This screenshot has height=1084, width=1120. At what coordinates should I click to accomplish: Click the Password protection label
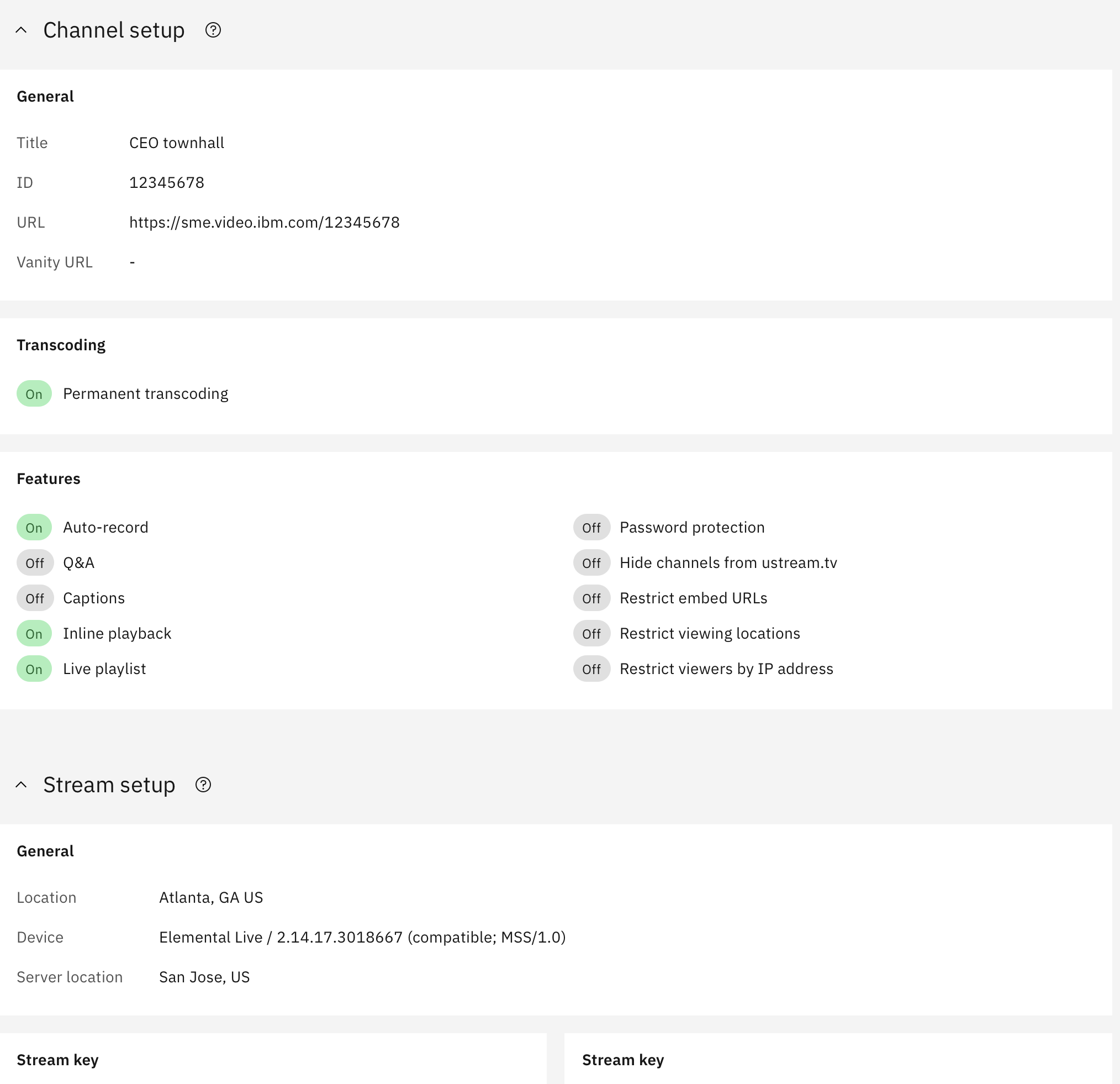[692, 528]
